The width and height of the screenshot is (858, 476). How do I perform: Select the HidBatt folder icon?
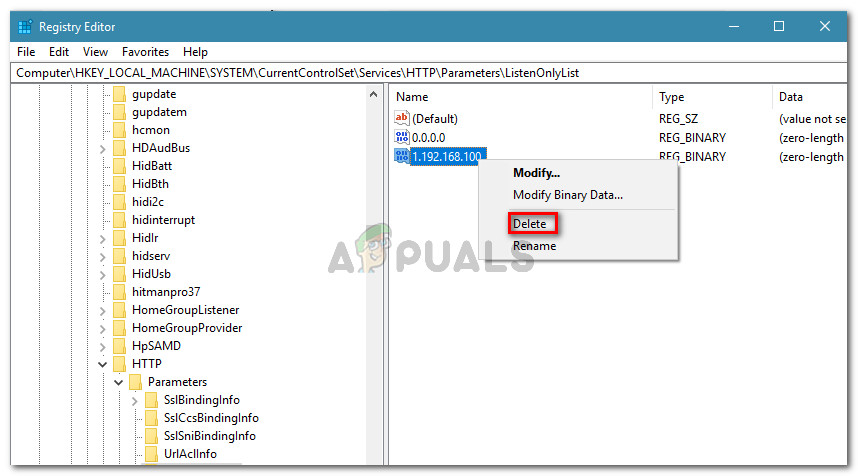(x=119, y=166)
